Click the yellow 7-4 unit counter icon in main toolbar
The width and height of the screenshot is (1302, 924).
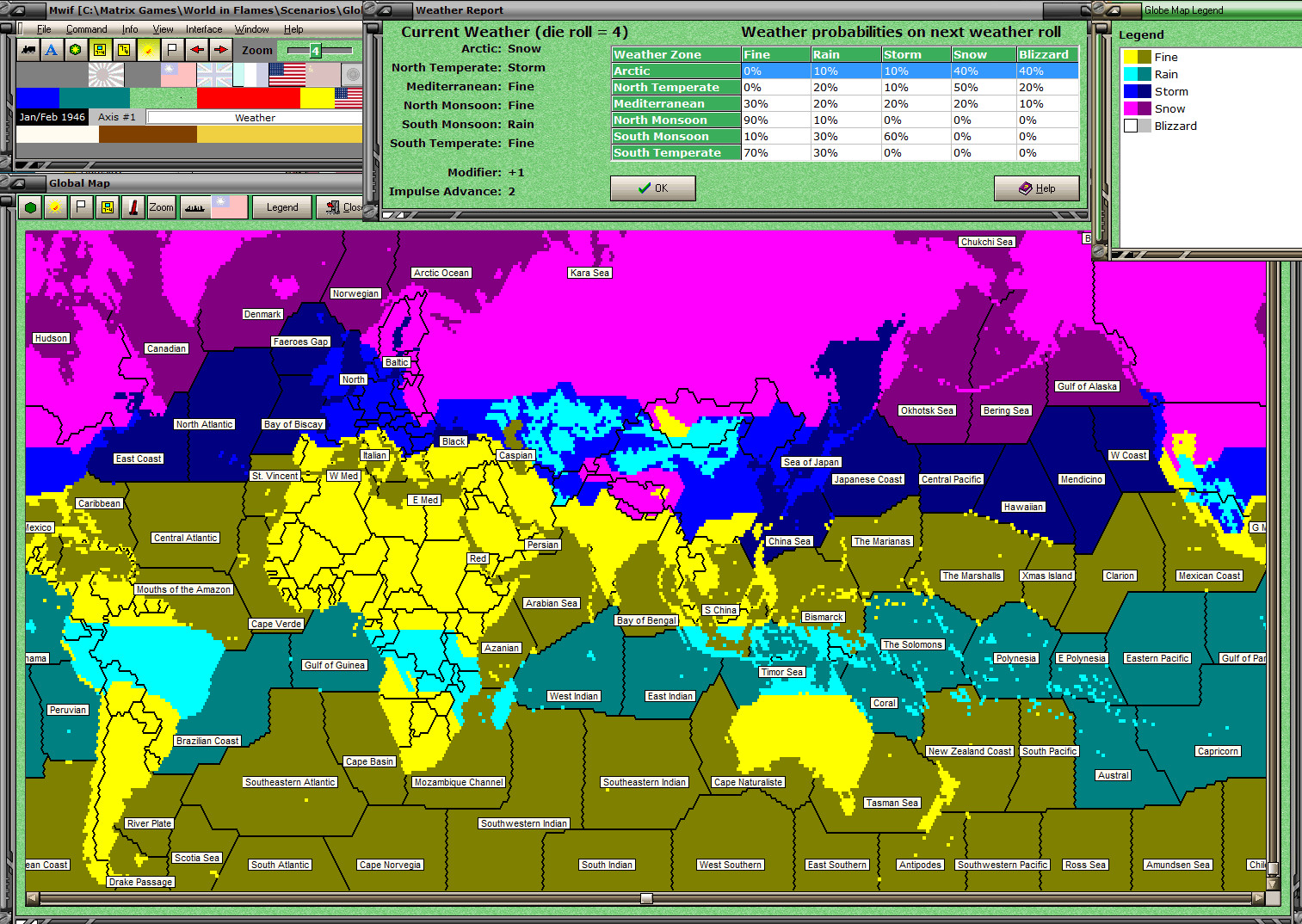pos(100,50)
